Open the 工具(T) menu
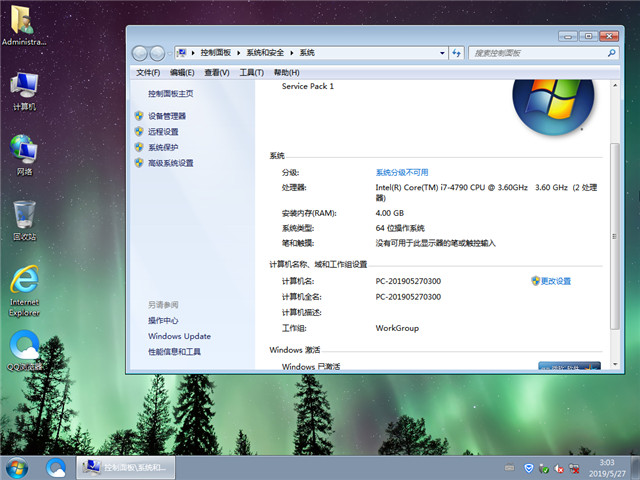The width and height of the screenshot is (640, 480). [251, 73]
